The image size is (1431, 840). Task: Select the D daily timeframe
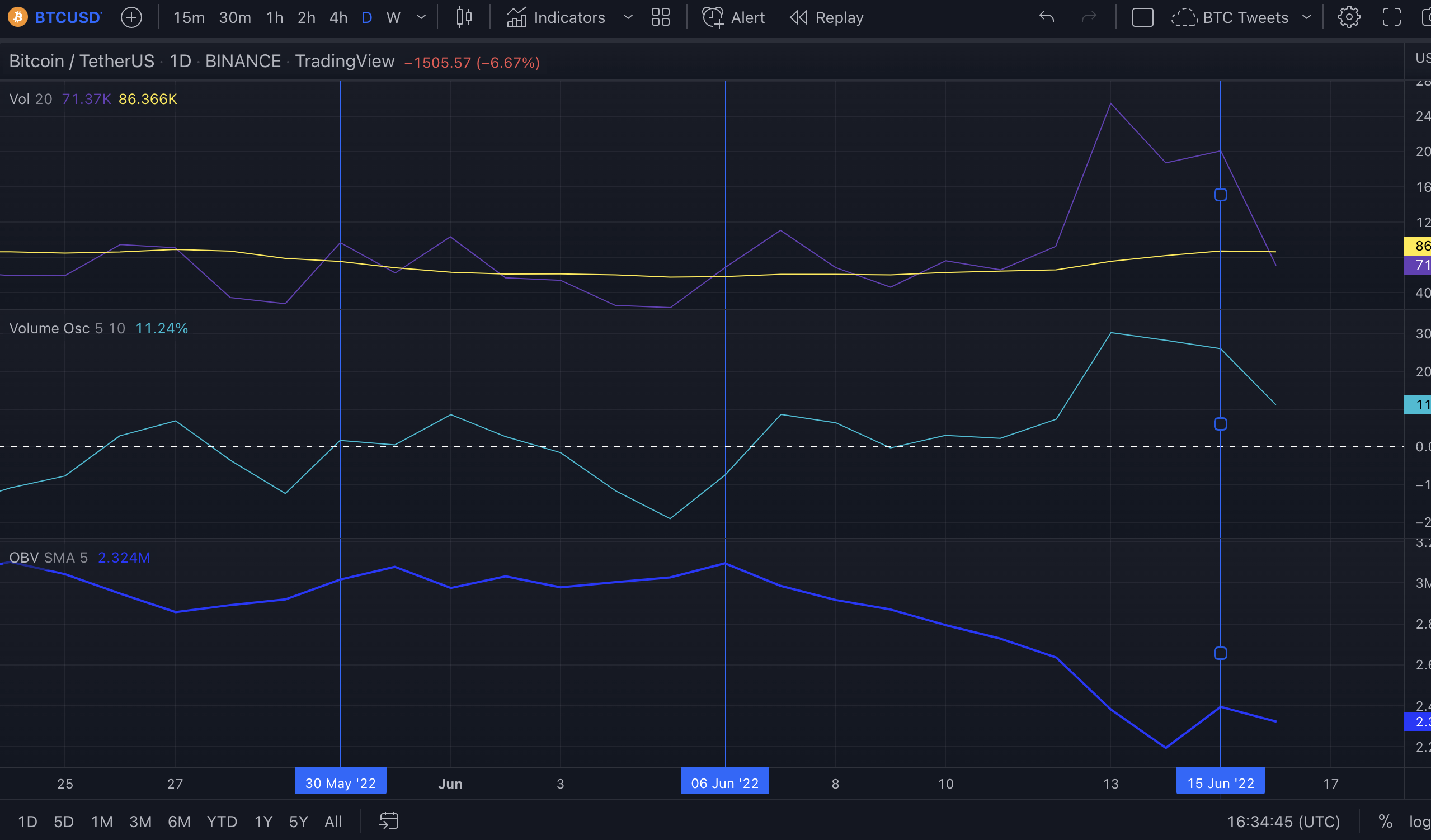click(x=367, y=17)
